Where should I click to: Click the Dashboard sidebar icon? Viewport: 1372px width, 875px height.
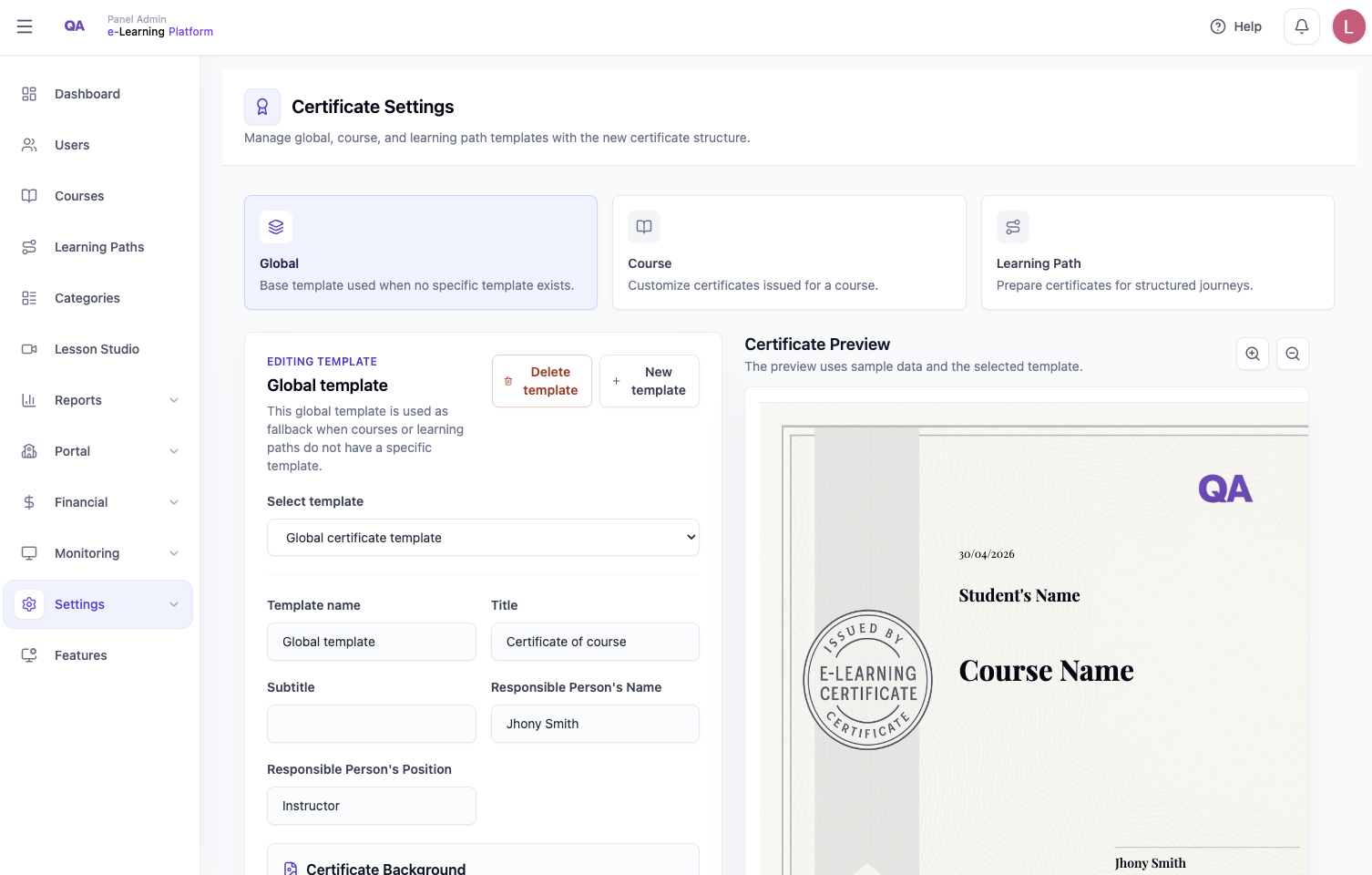29,94
